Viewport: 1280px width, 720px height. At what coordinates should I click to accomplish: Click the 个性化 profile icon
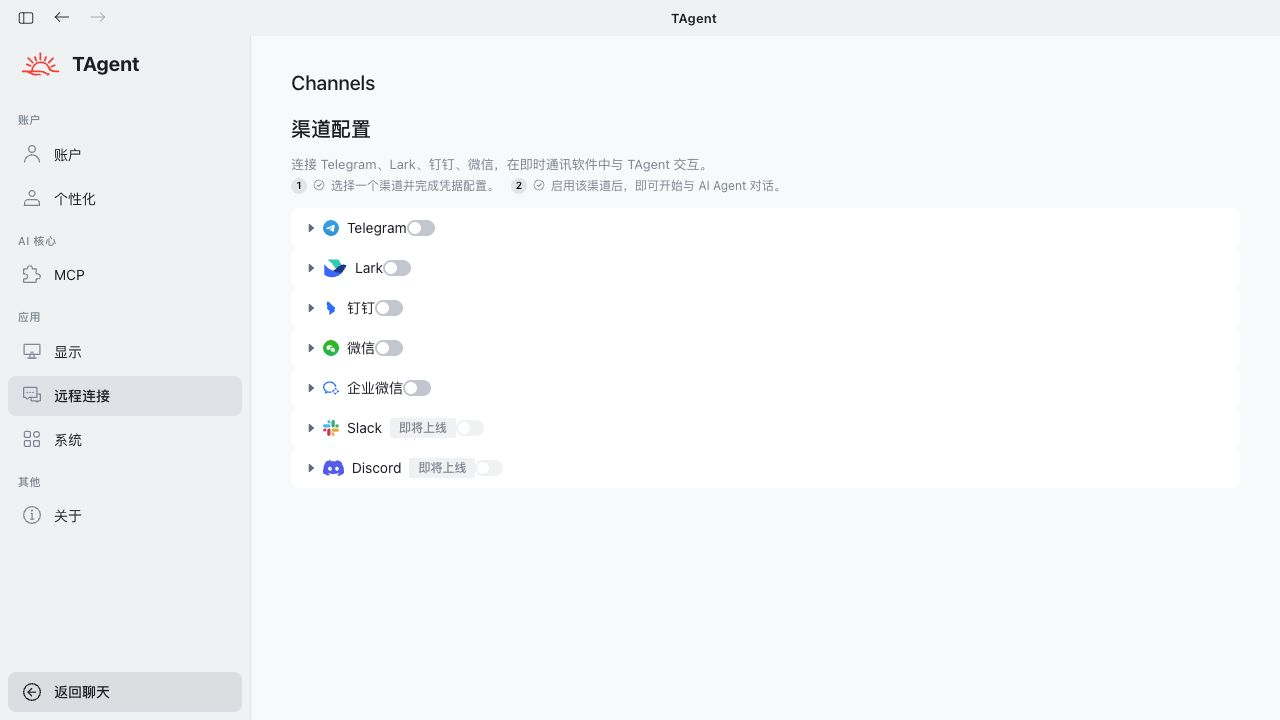click(x=32, y=198)
